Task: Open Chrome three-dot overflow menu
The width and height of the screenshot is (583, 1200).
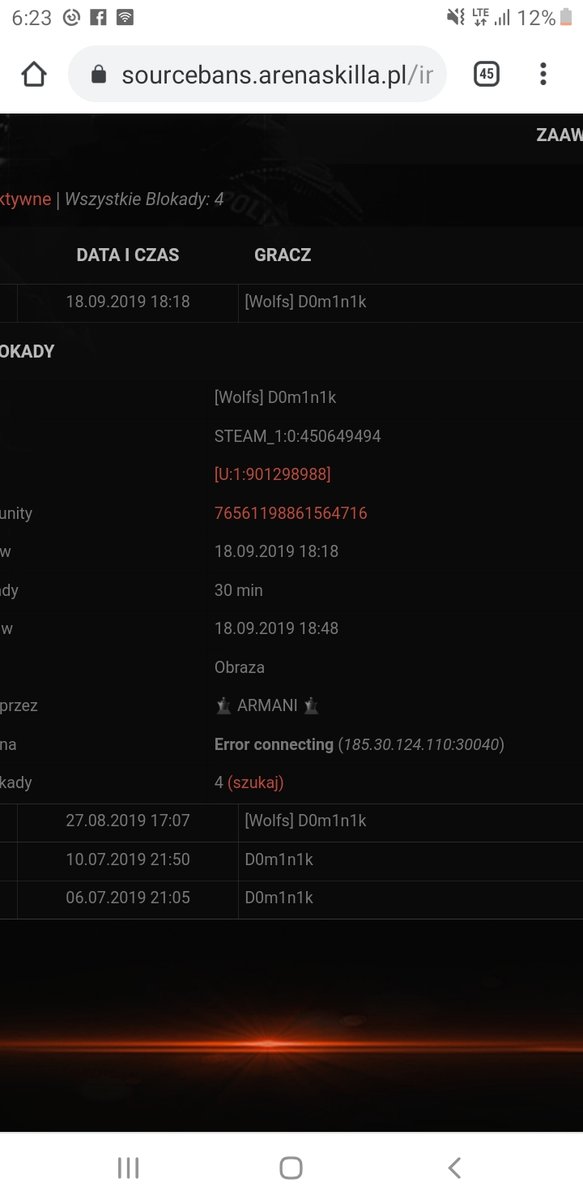Action: (543, 74)
